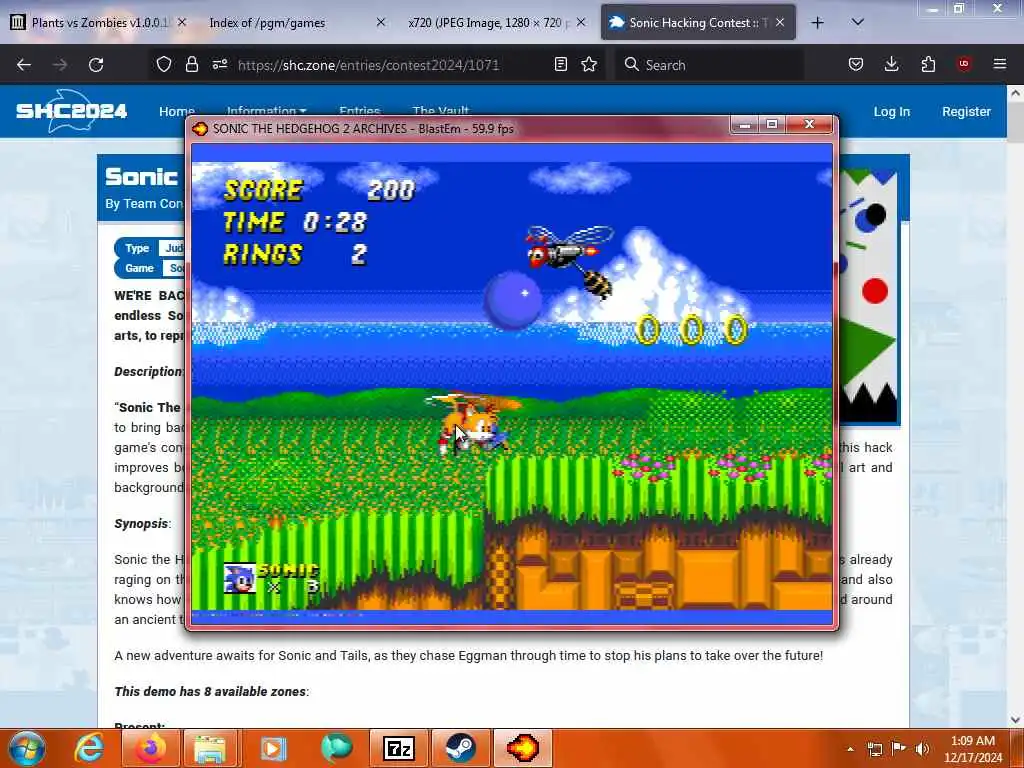Click the Register link

pos(966,112)
